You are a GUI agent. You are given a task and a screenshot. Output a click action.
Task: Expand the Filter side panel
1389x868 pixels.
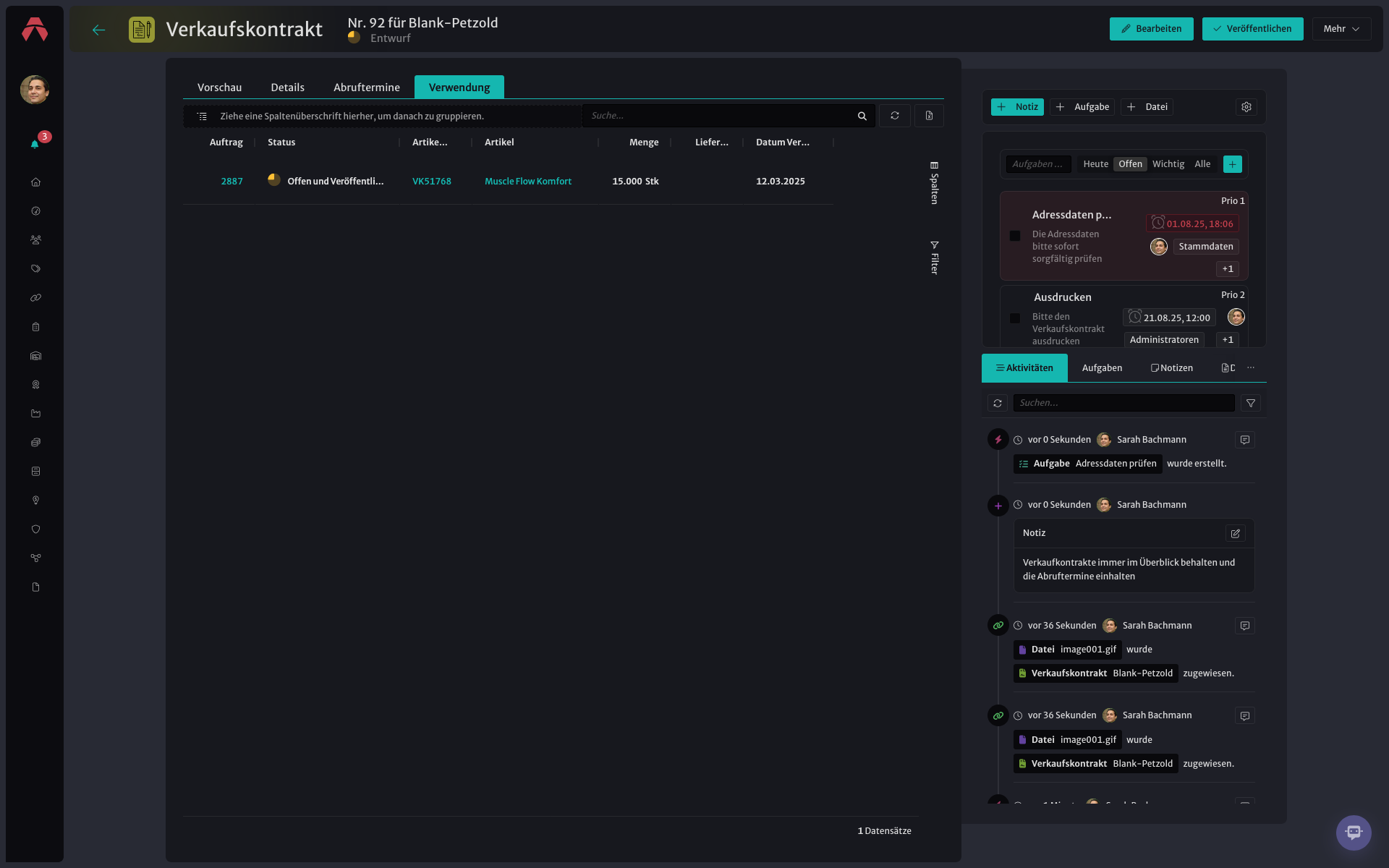(x=934, y=258)
